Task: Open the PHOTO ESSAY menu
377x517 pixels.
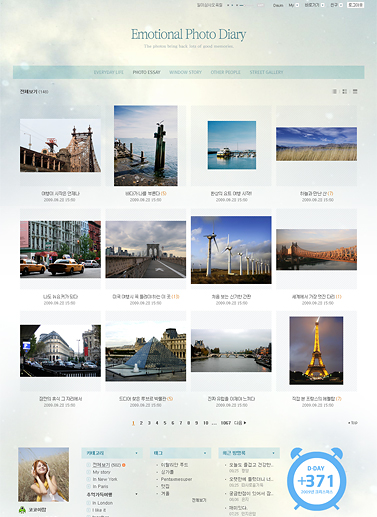Action: (147, 72)
